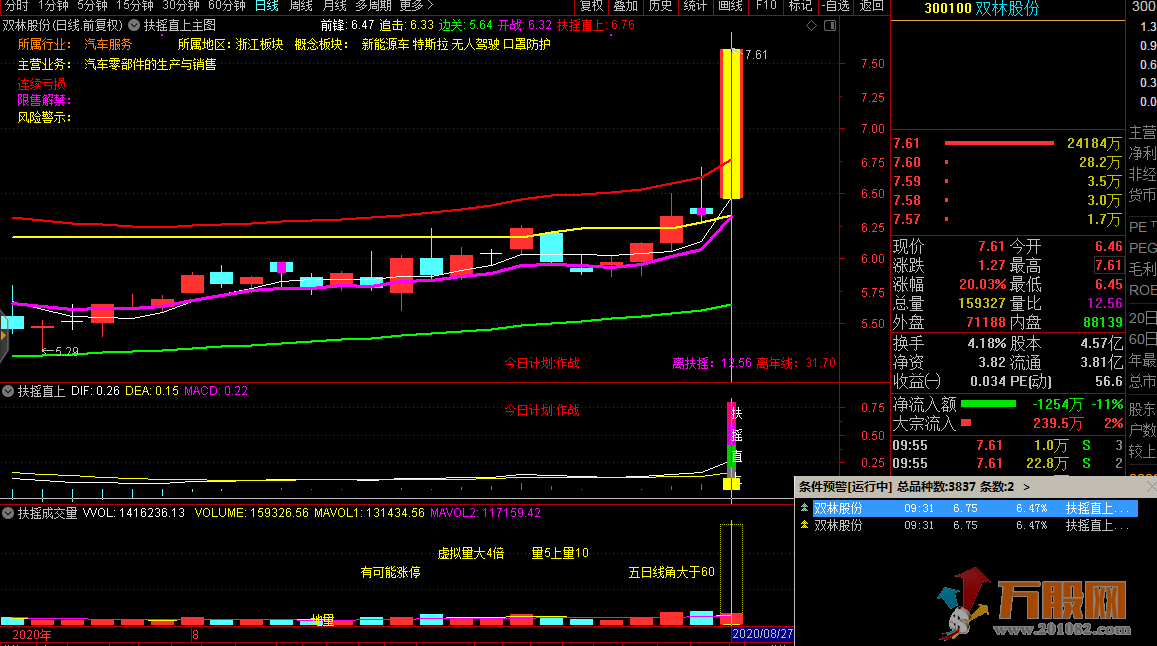1157x646 pixels.
Task: Click the square panel icon above the price axis
Action: point(830,26)
